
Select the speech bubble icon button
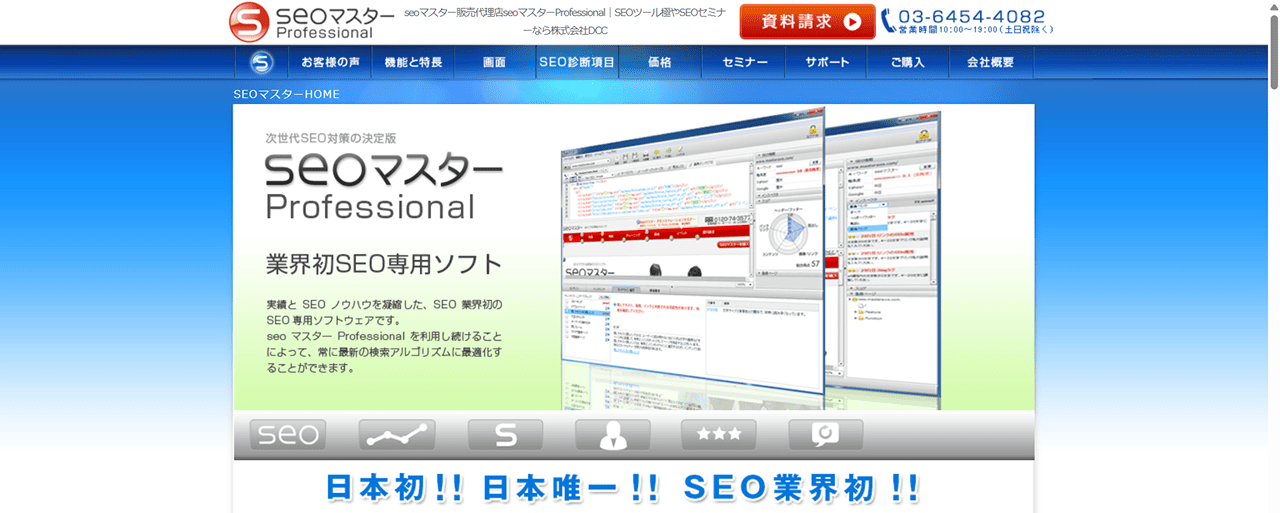(x=825, y=435)
